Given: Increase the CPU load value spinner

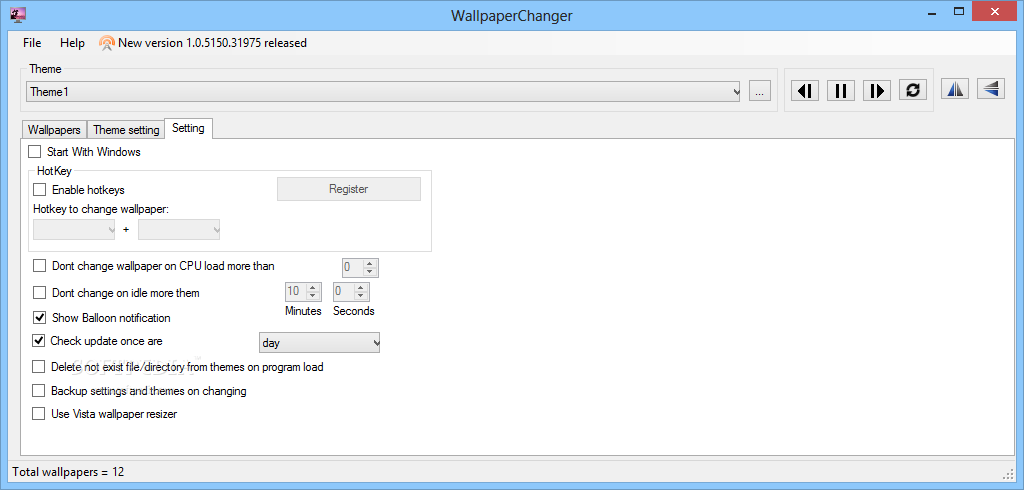Looking at the screenshot, I should pos(370,264).
